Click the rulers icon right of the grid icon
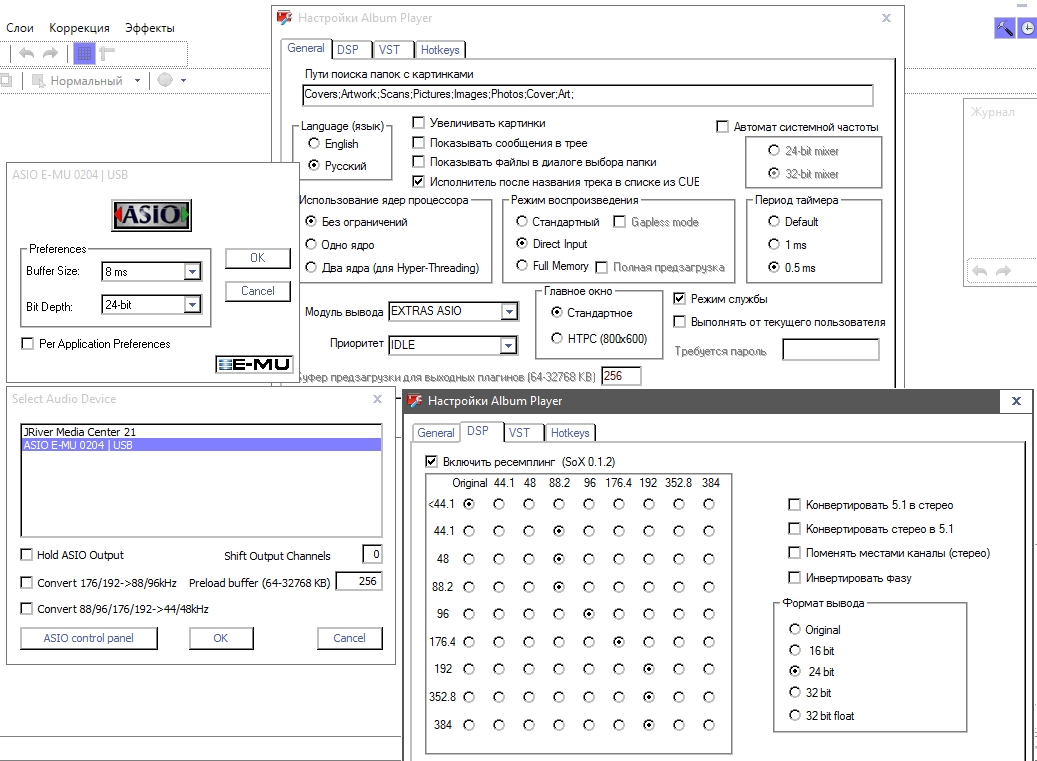 pos(107,54)
